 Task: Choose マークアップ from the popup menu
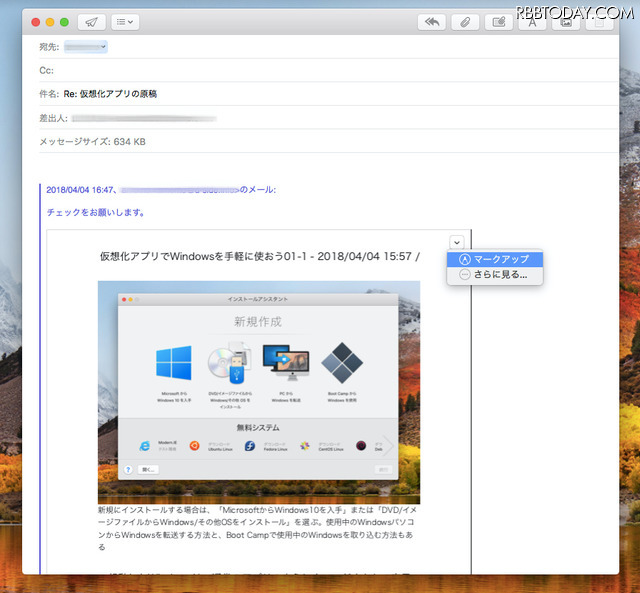[x=495, y=259]
